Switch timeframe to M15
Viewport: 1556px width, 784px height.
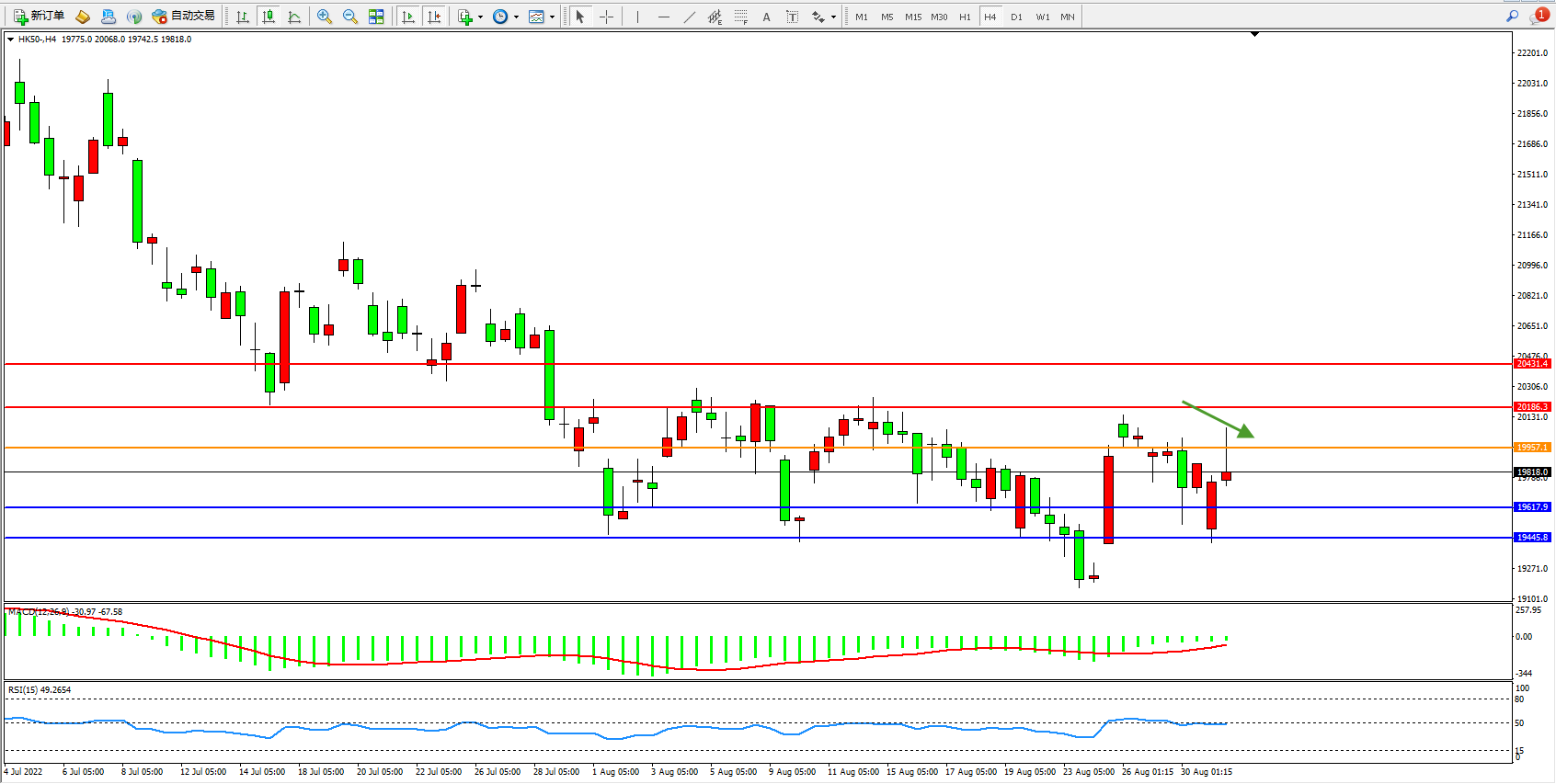point(912,17)
